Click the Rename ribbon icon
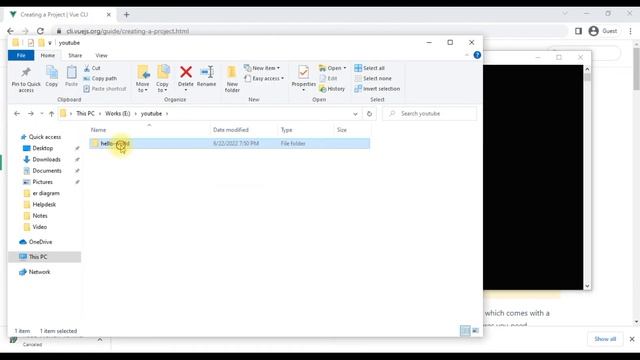The width and height of the screenshot is (640, 360). pyautogui.click(x=207, y=76)
